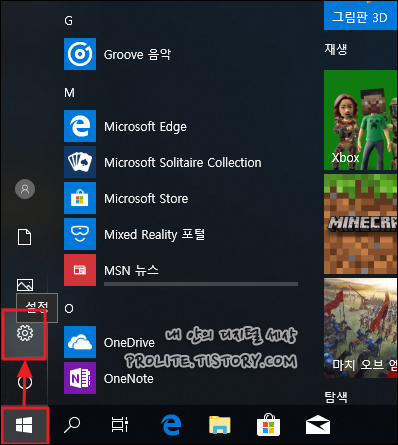
Task: Open the Minecraft tile
Action: point(360,224)
